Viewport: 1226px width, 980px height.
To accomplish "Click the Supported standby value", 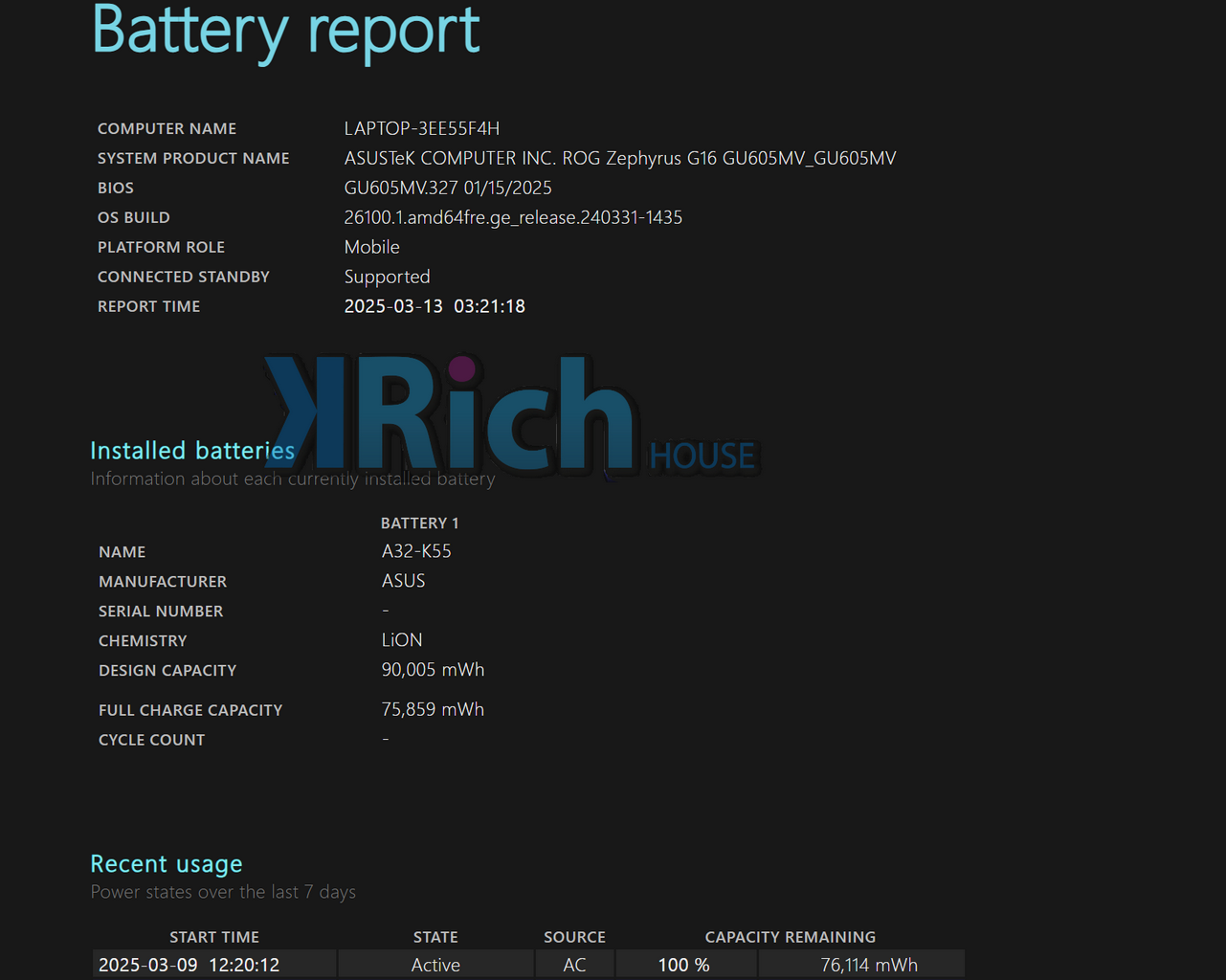I will 388,278.
